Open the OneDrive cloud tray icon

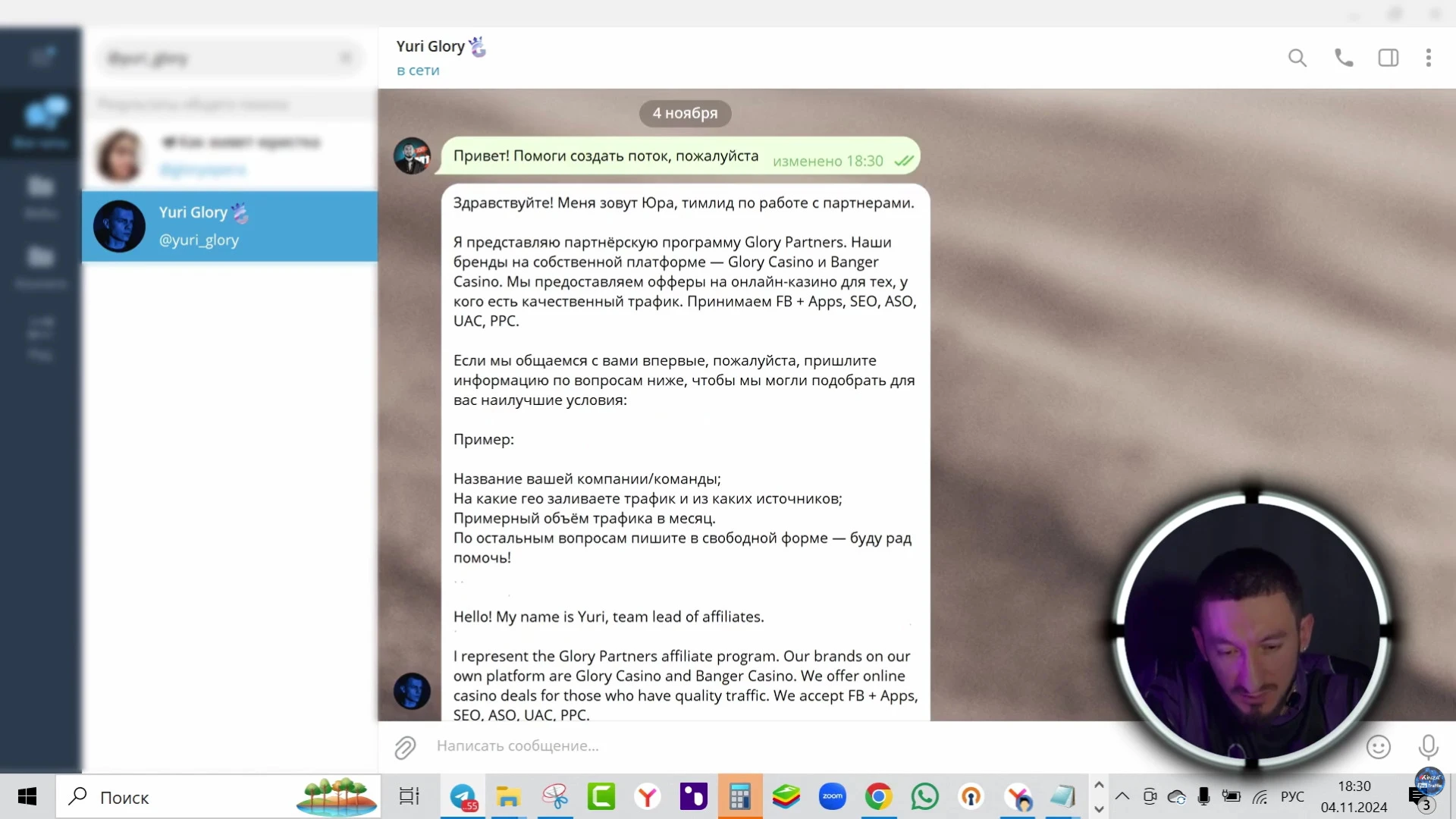tap(1177, 796)
